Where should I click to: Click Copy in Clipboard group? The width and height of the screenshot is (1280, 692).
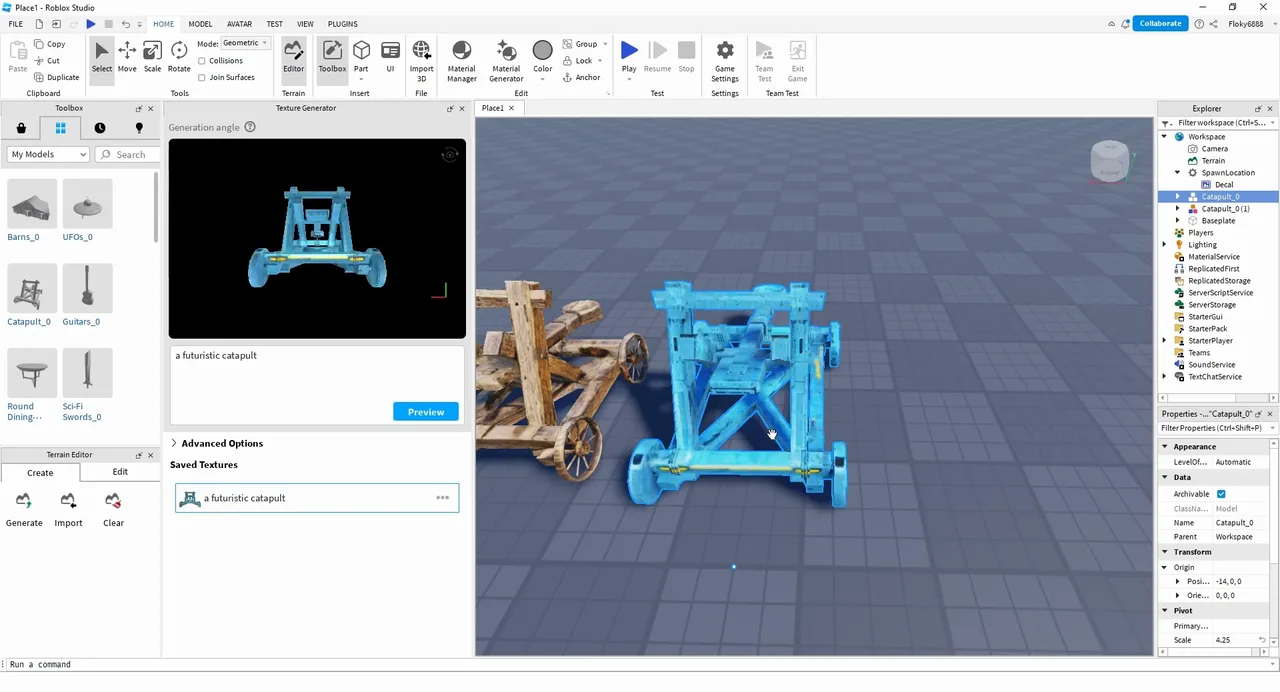(x=49, y=44)
